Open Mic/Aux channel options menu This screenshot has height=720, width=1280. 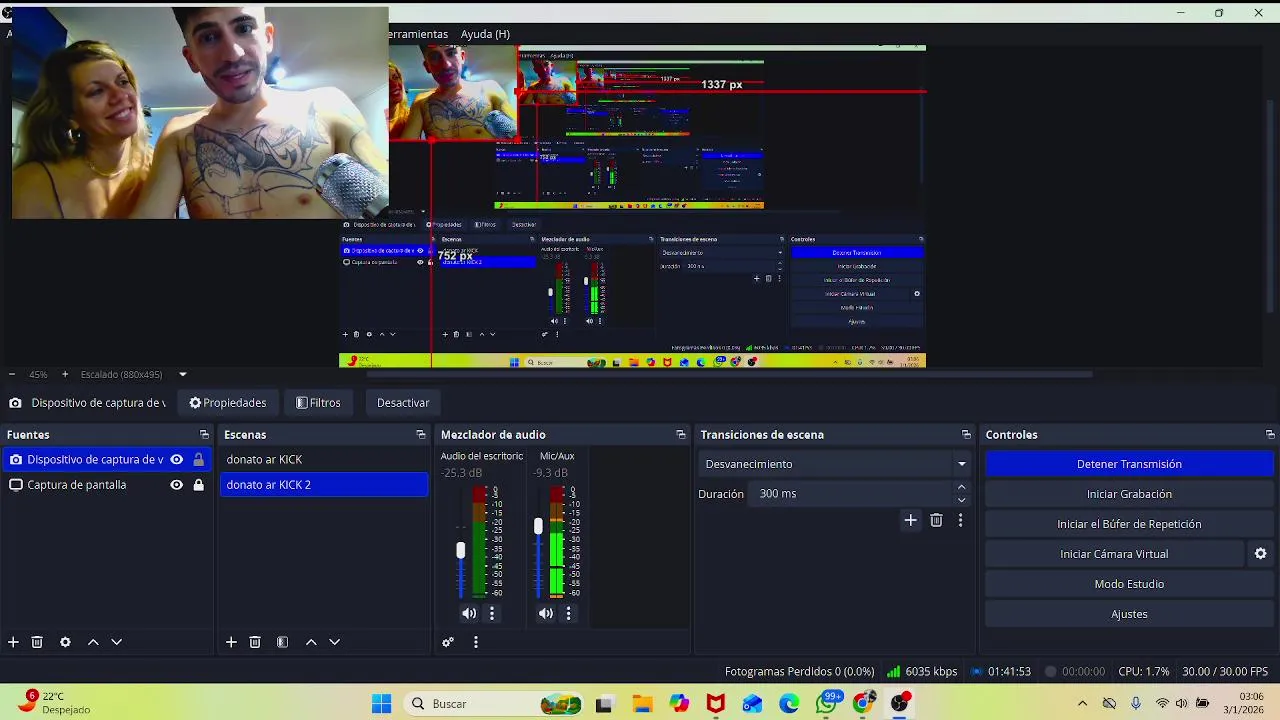(568, 613)
